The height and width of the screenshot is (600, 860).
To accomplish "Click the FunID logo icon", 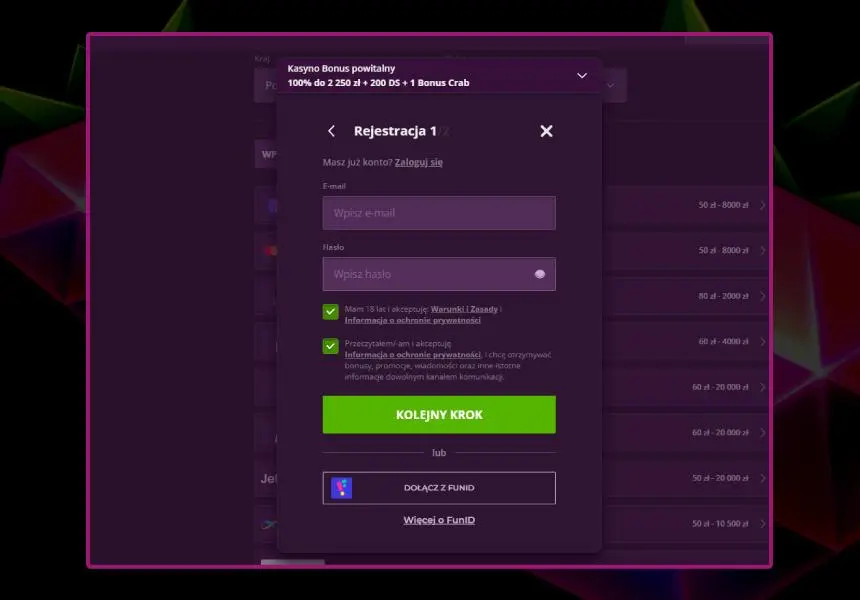I will [x=342, y=488].
